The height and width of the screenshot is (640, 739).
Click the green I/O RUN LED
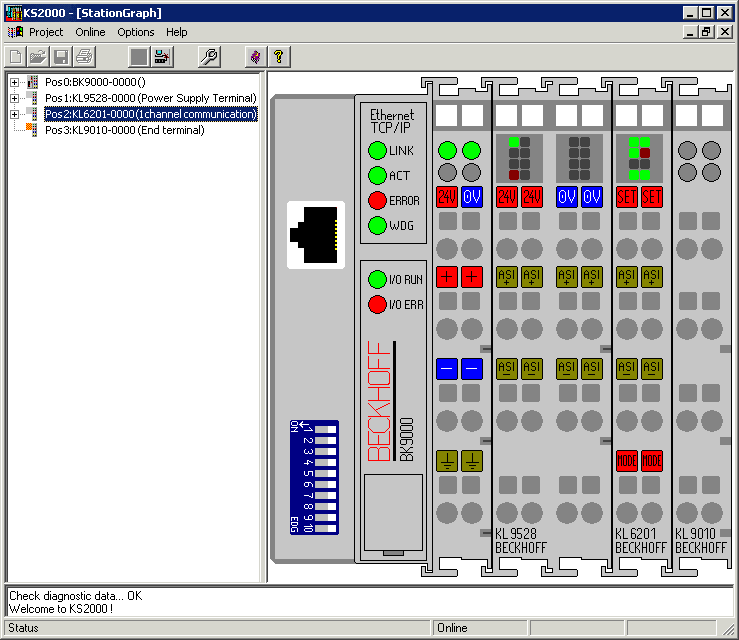377,279
